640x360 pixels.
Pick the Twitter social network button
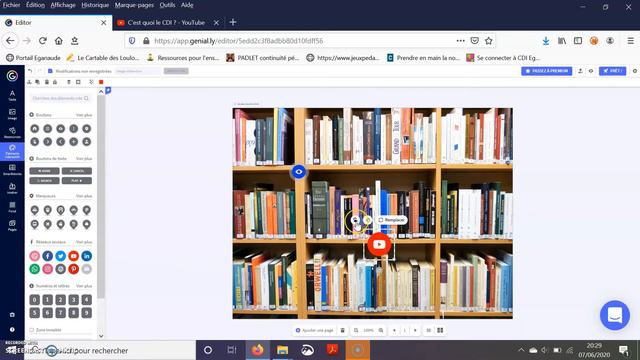click(60, 256)
